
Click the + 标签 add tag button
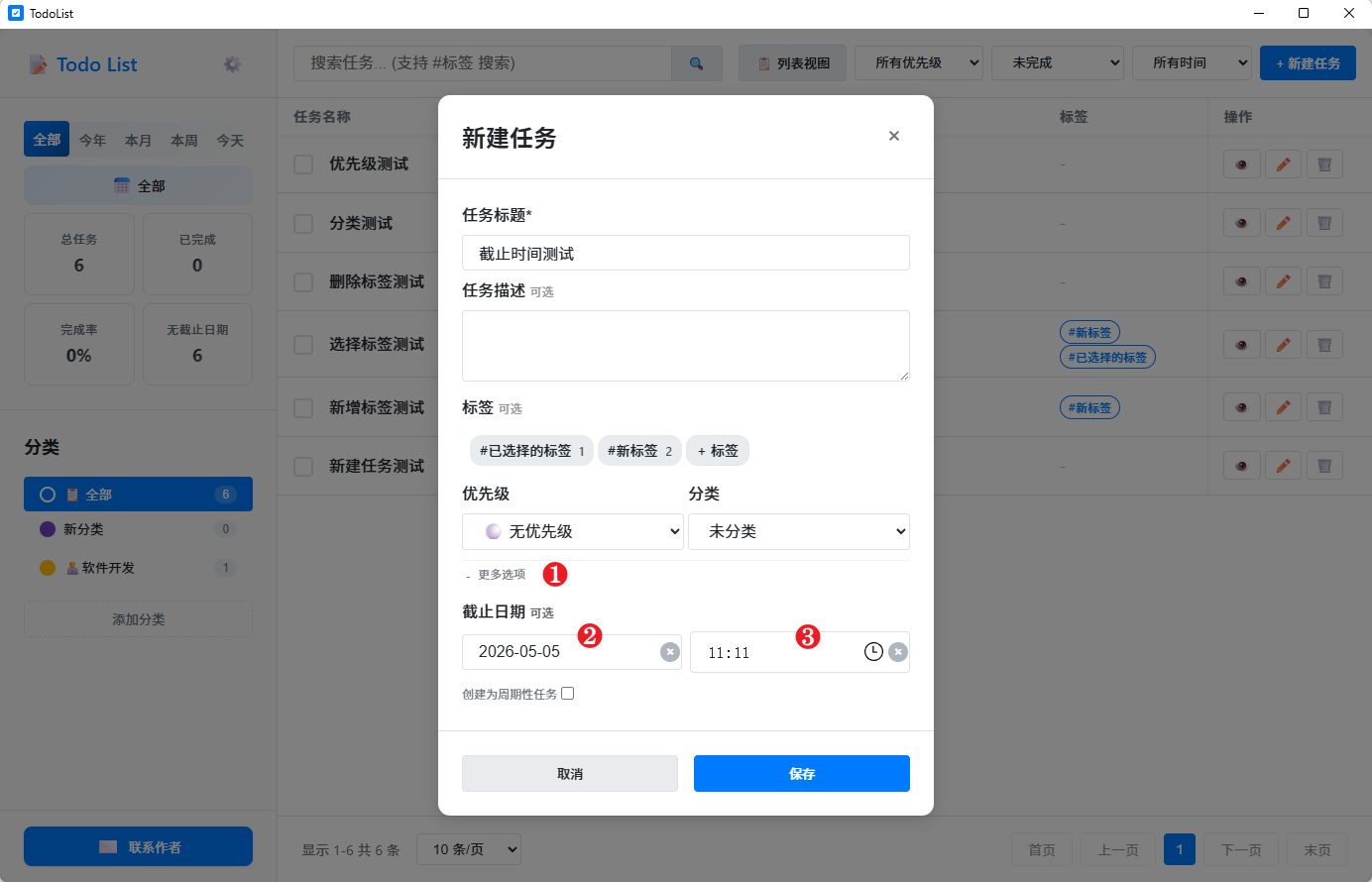click(x=718, y=451)
